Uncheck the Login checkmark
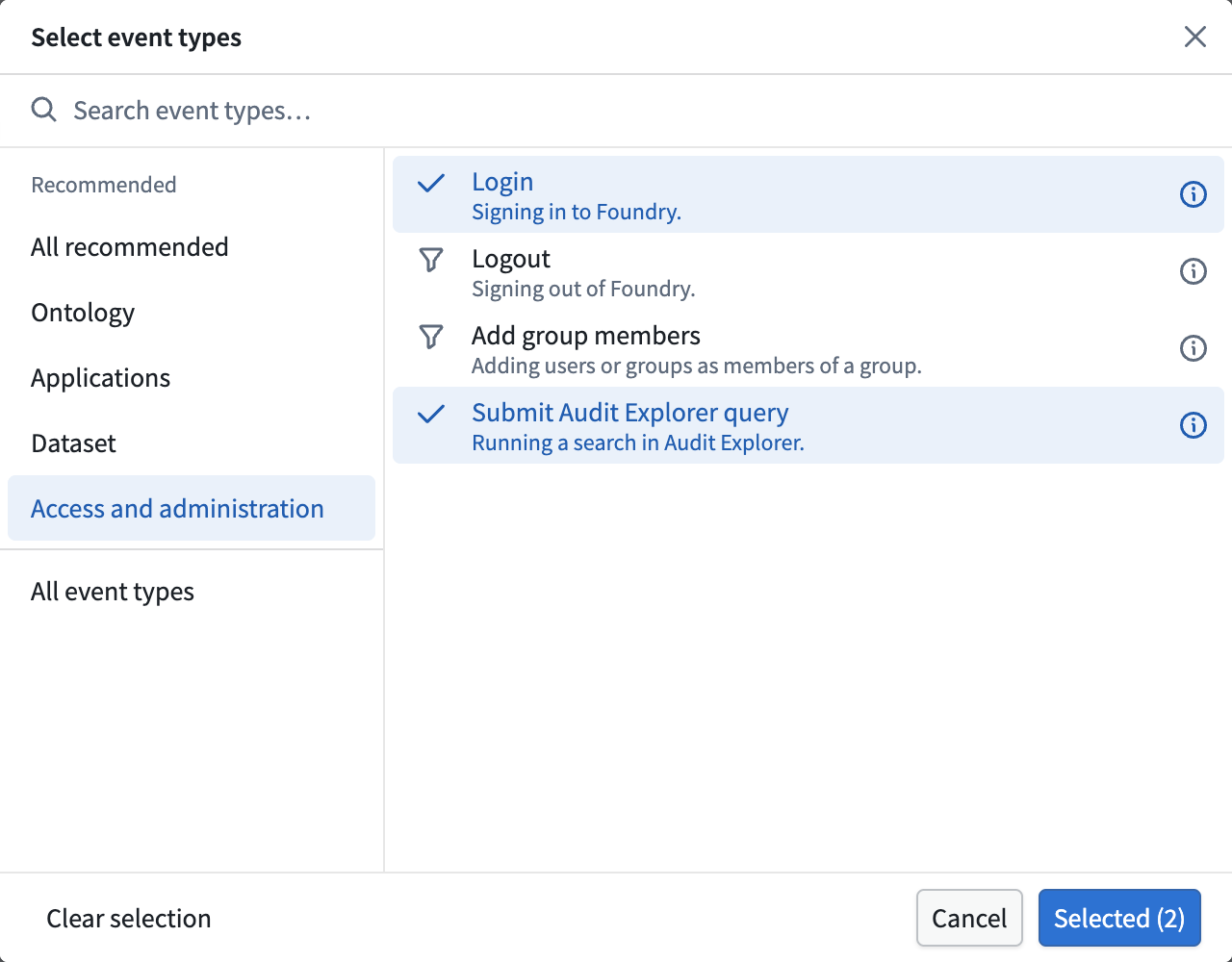Viewport: 1232px width, 962px height. tap(431, 183)
